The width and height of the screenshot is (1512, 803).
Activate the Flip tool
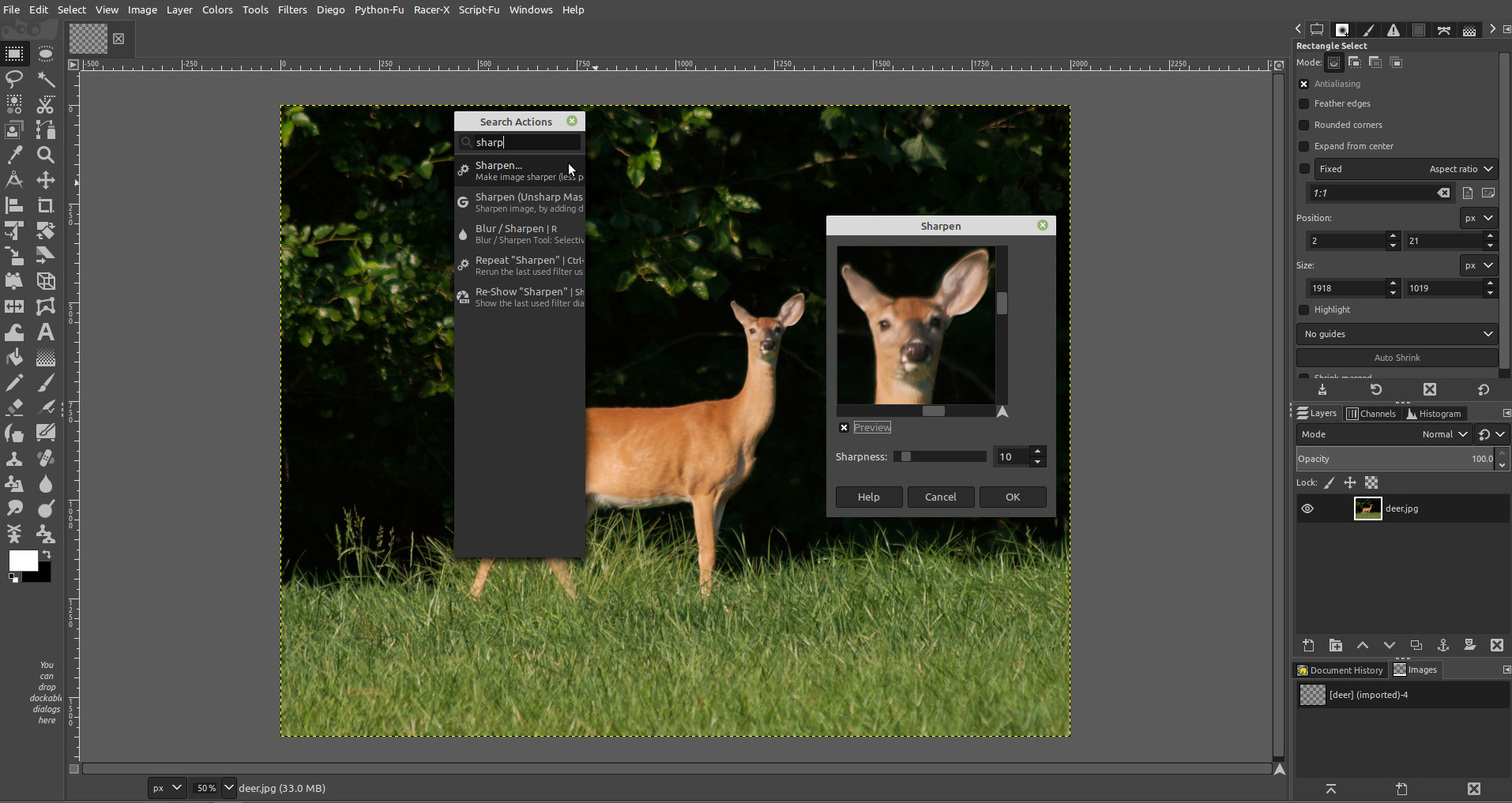click(14, 306)
